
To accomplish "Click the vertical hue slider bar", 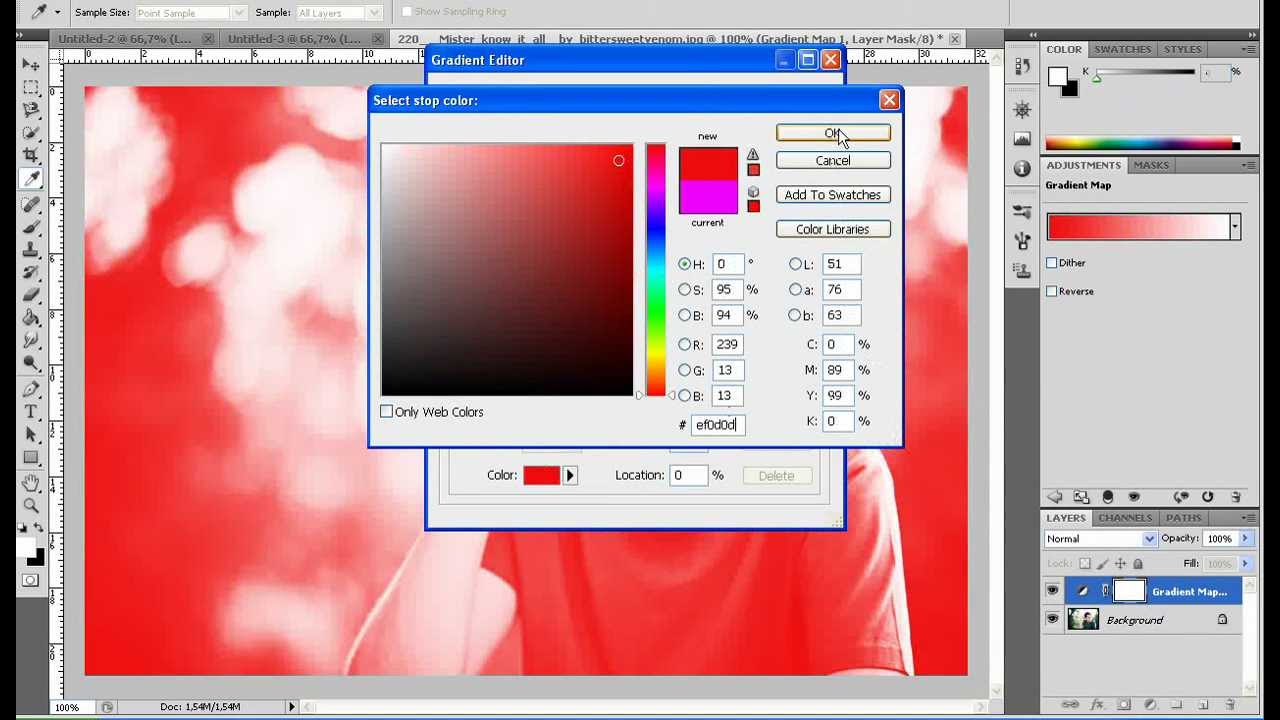I will point(655,270).
